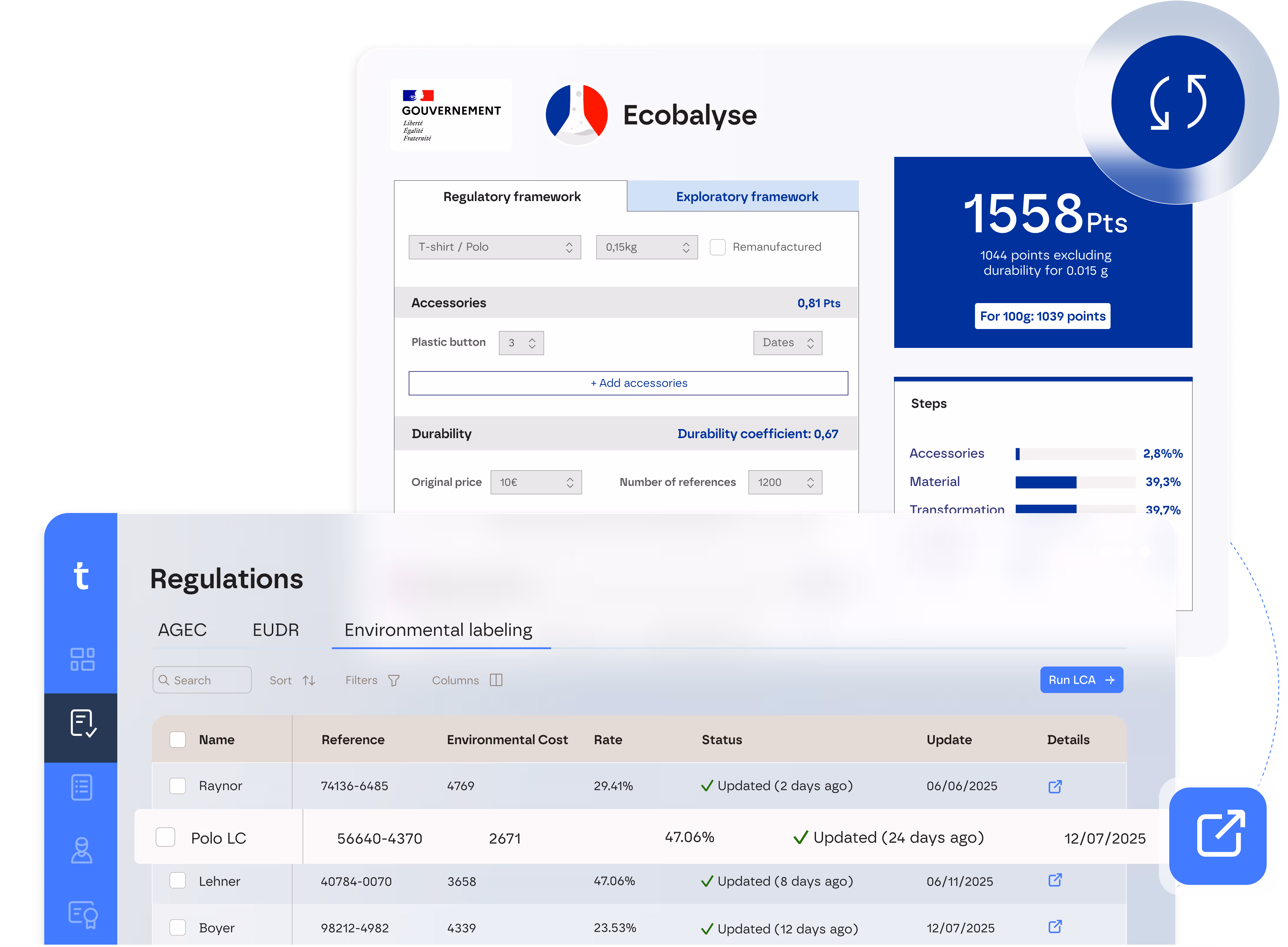Open the list document sidebar icon
The height and width of the screenshot is (947, 1288).
(x=82, y=787)
